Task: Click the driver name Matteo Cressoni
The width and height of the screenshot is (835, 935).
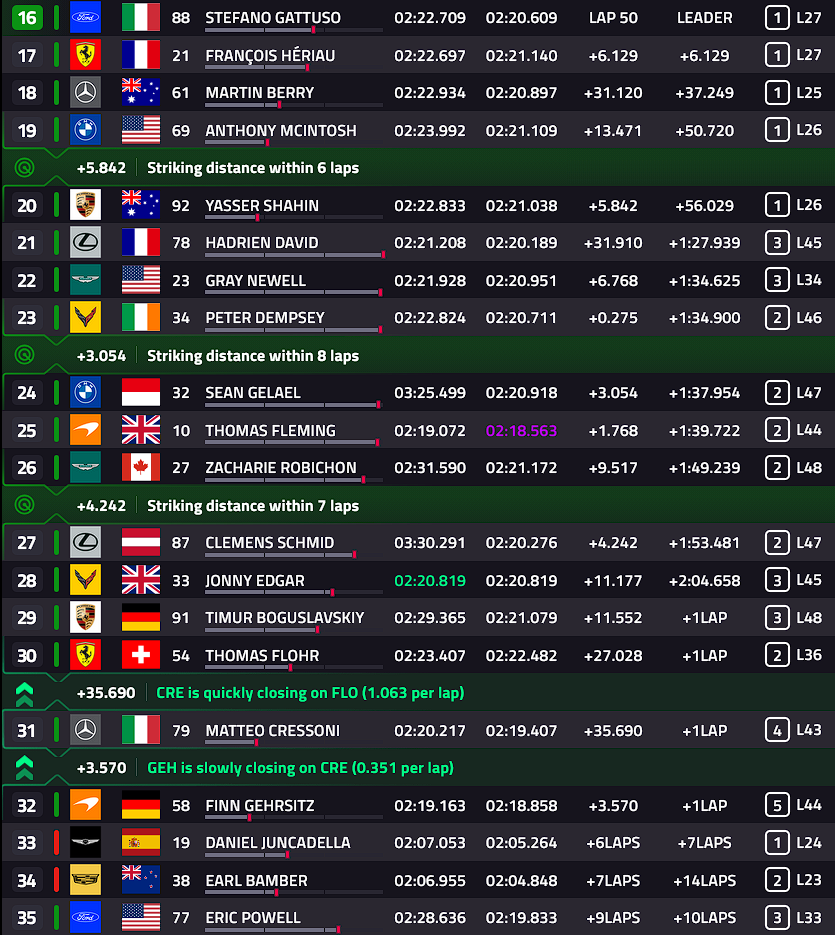Action: [273, 730]
